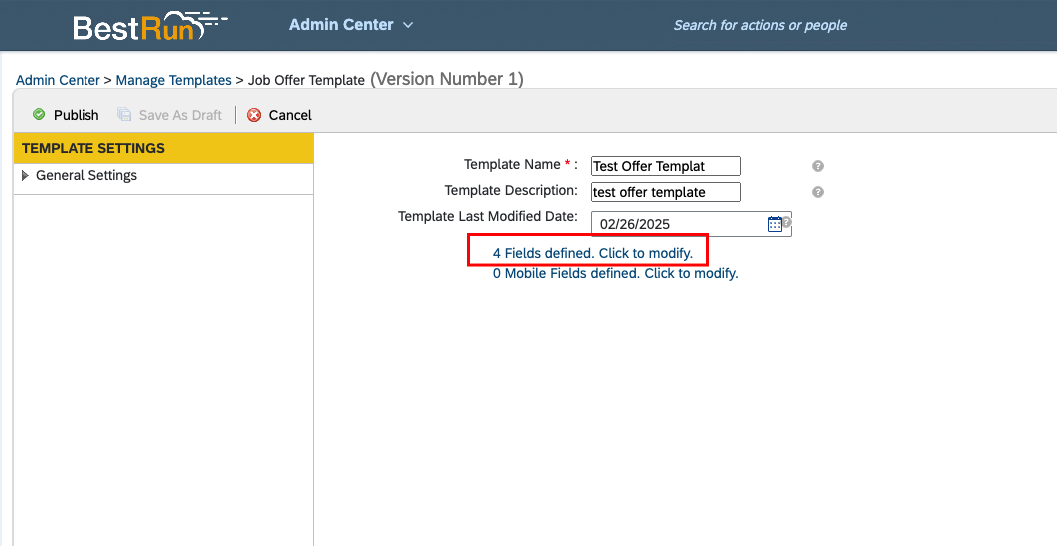The width and height of the screenshot is (1057, 546).
Task: Expand General Settings disclosure triangle
Action: click(x=26, y=176)
